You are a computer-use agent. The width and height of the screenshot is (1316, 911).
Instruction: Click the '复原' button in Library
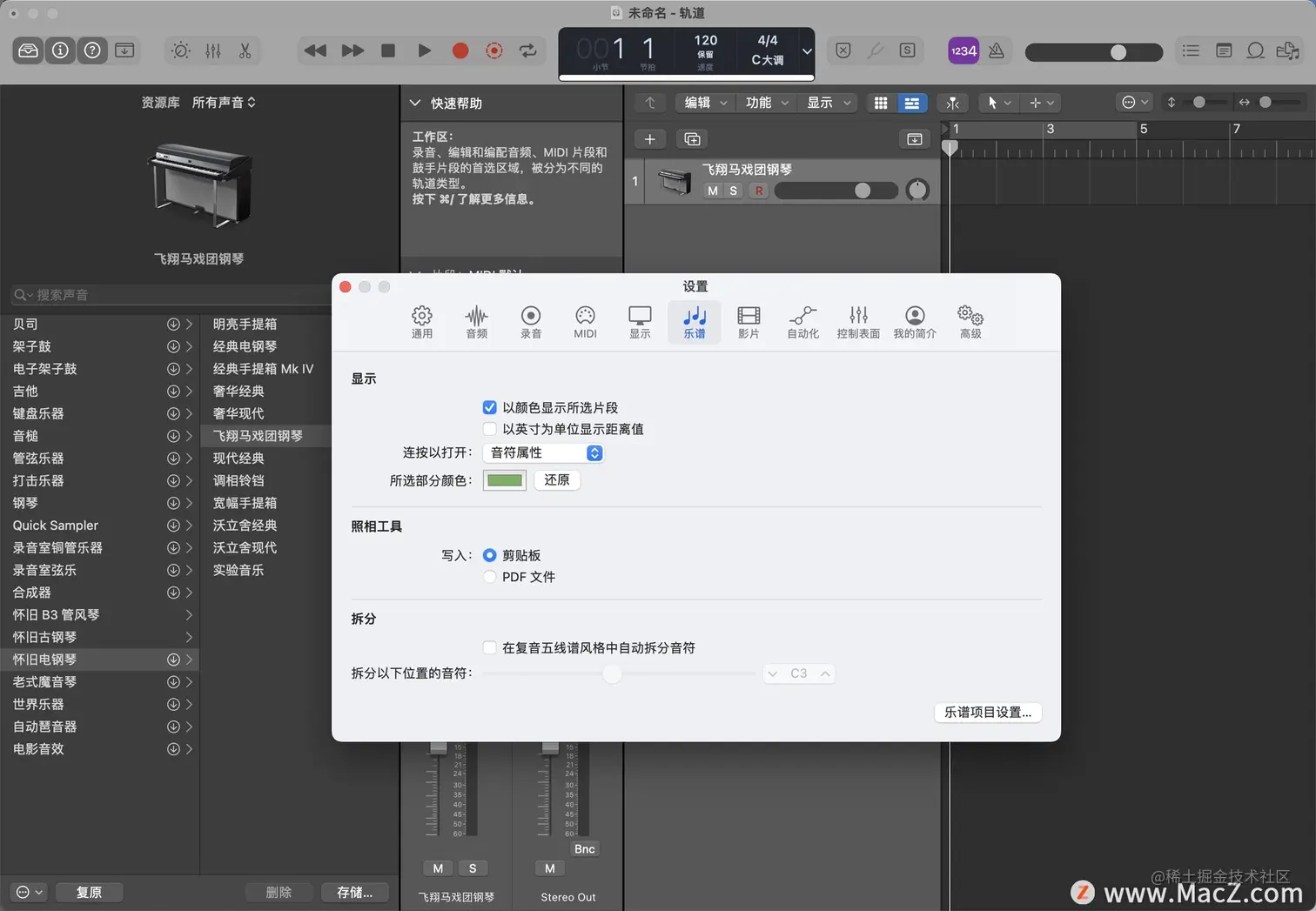click(89, 893)
